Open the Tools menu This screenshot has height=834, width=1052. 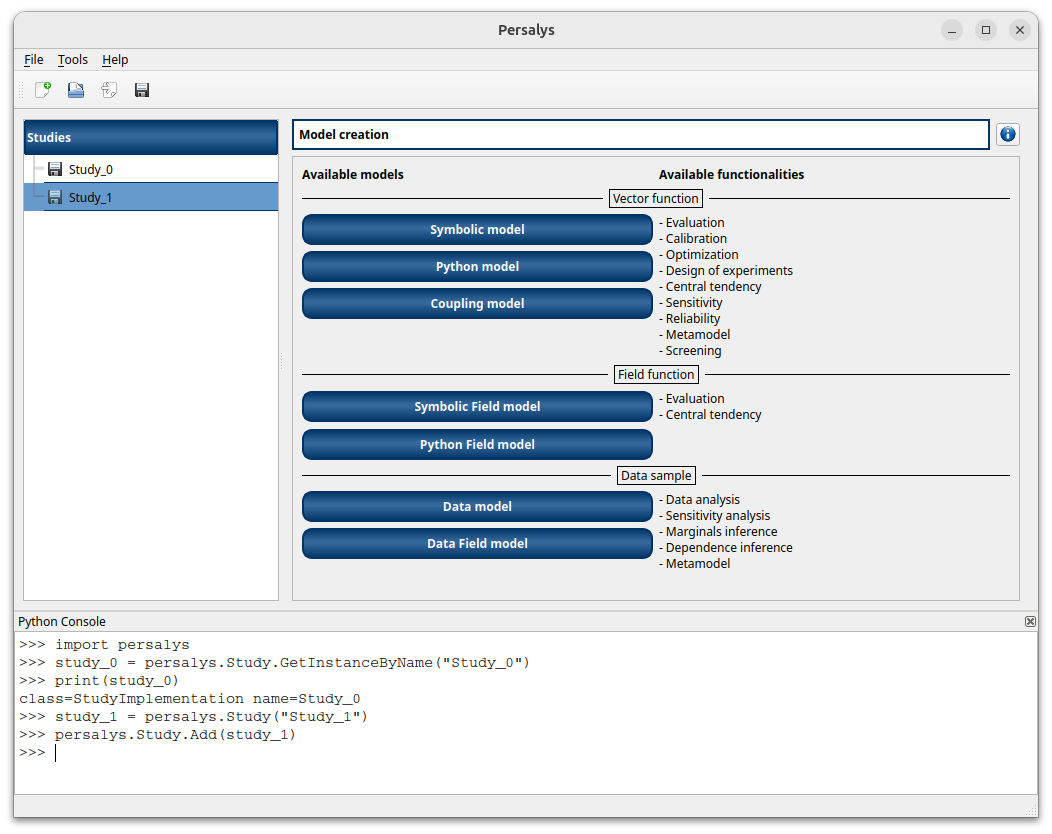click(x=72, y=60)
